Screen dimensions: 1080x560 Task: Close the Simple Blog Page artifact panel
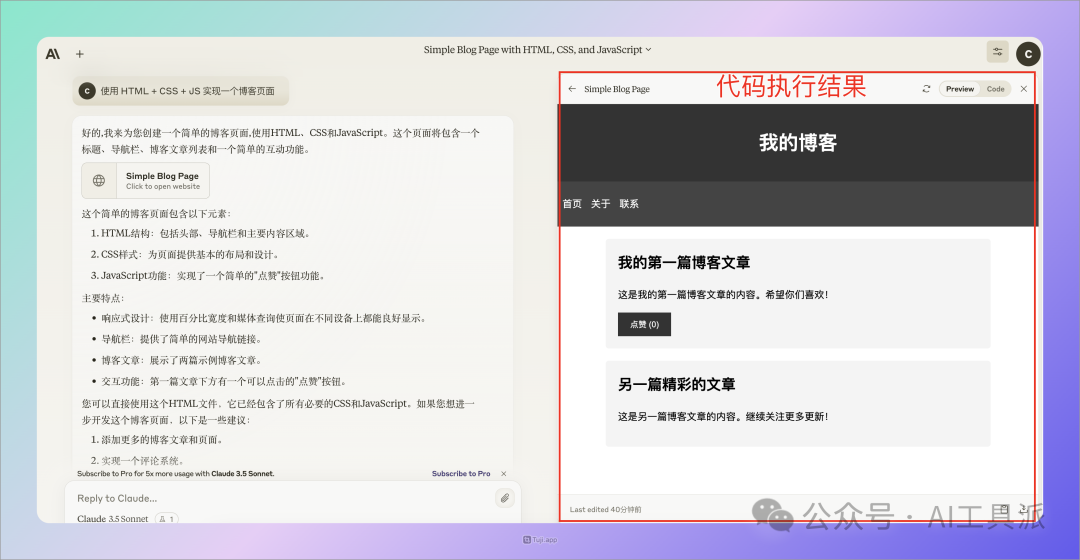(1023, 89)
